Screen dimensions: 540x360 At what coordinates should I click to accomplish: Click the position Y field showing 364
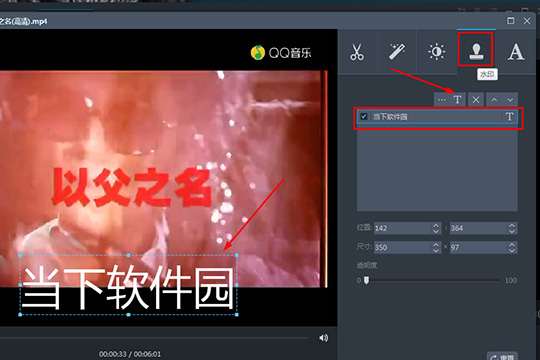point(478,228)
